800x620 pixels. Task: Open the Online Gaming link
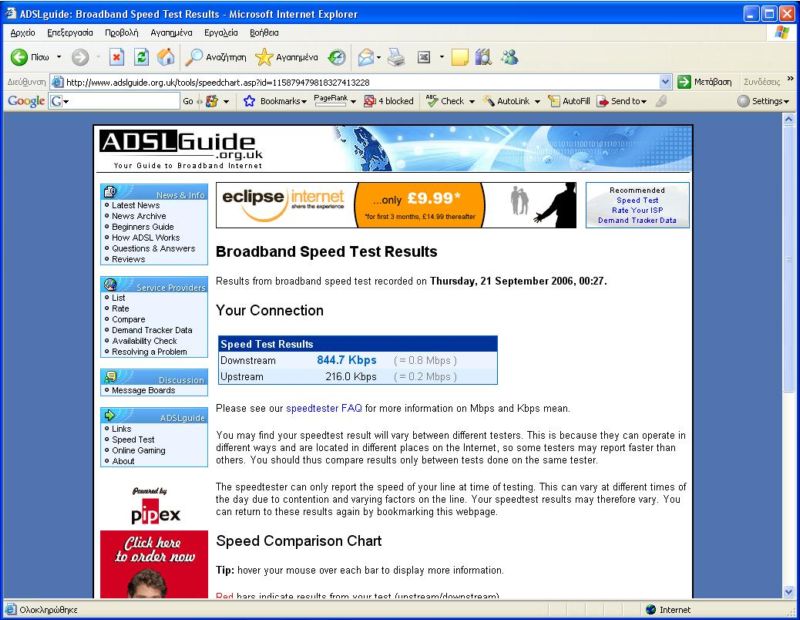pos(139,451)
